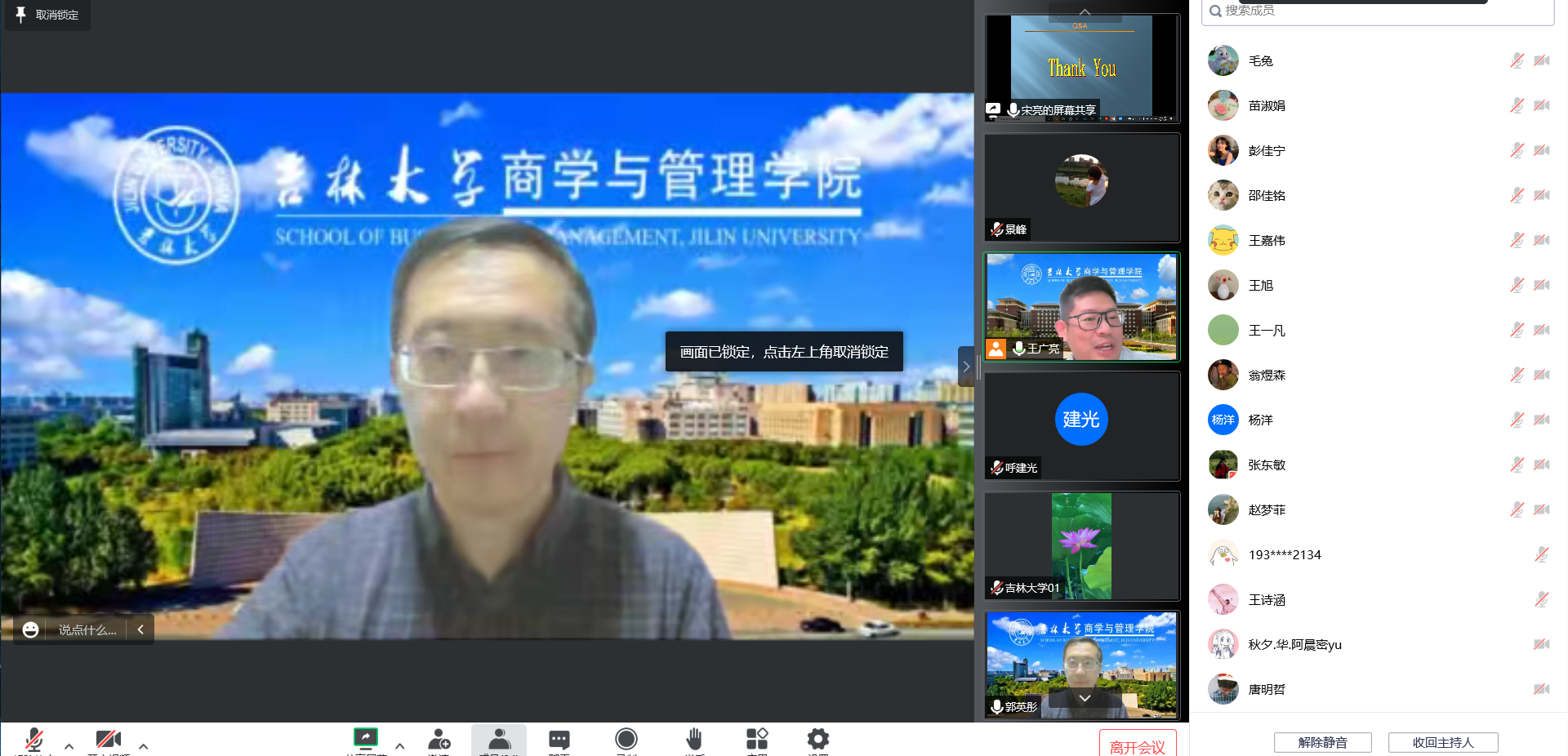Toggle the camera video button
Screen dimensions: 1568x756
pyautogui.click(x=108, y=739)
